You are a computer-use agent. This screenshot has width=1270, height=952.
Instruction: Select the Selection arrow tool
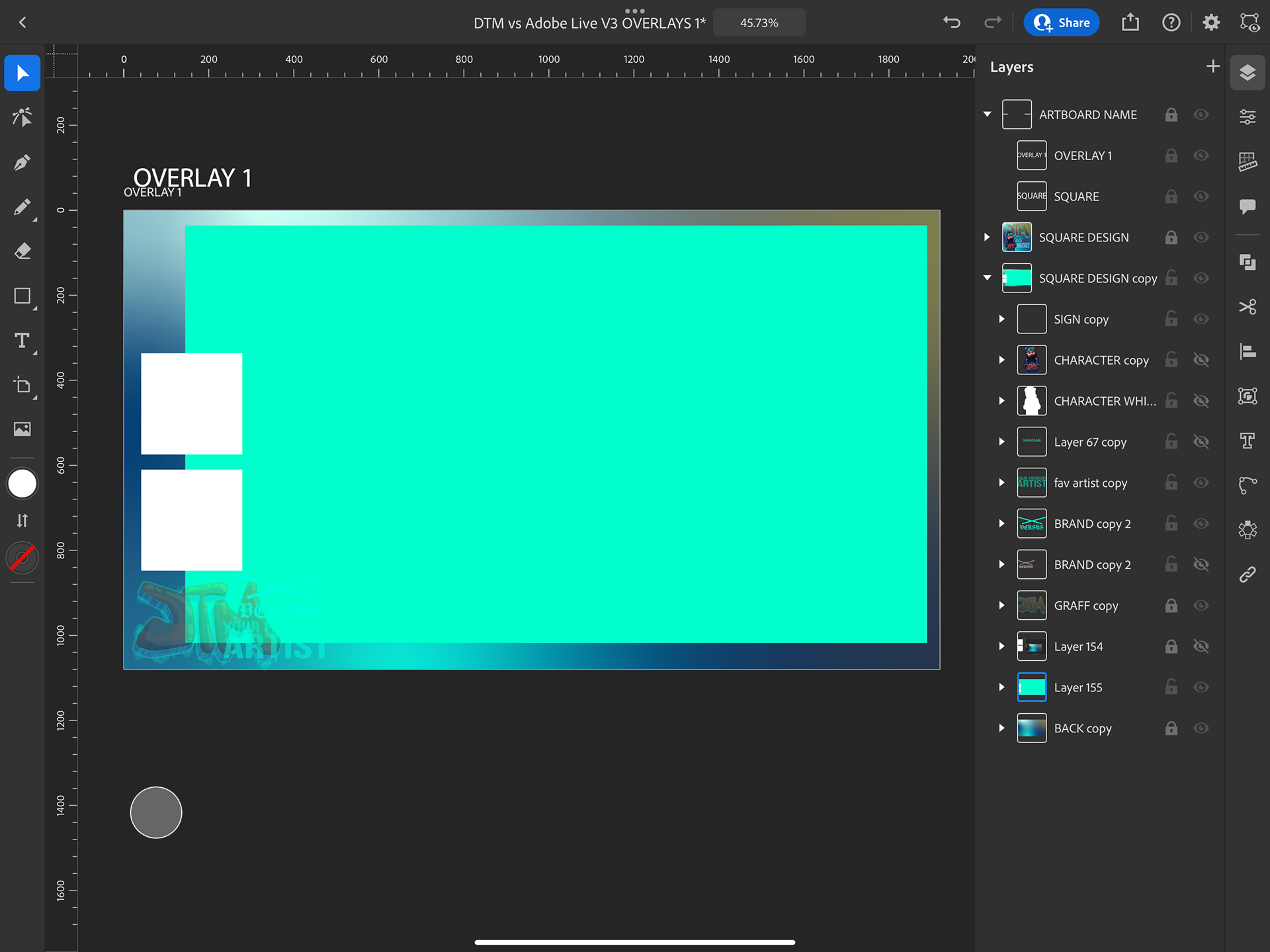[x=22, y=73]
